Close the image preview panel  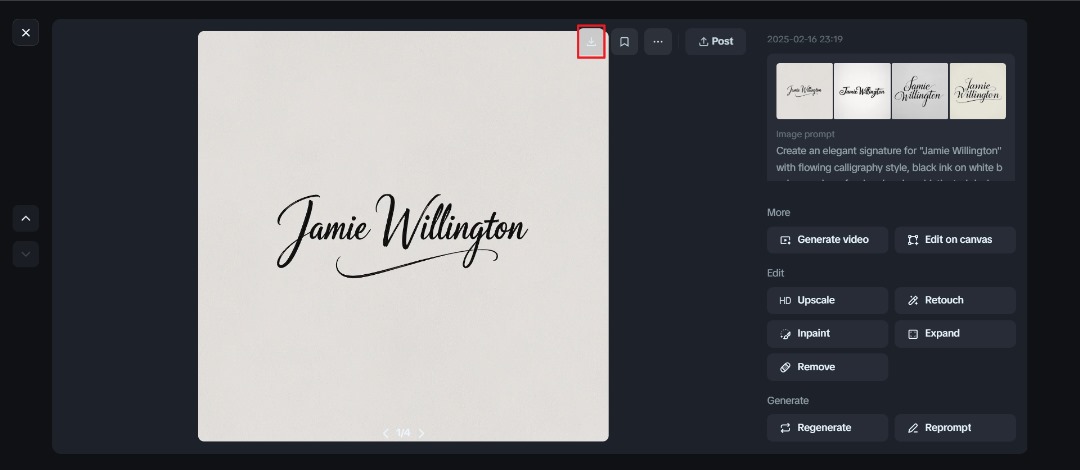click(26, 32)
